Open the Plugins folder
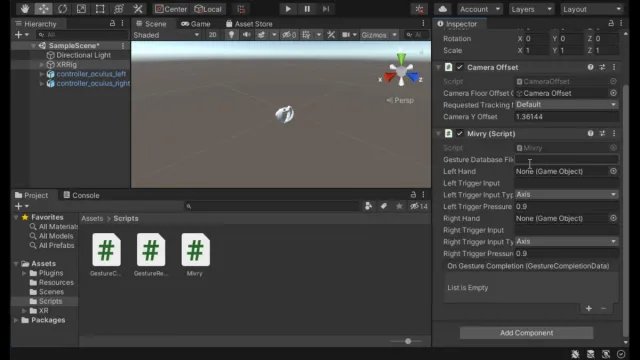The image size is (640, 360). 51,273
